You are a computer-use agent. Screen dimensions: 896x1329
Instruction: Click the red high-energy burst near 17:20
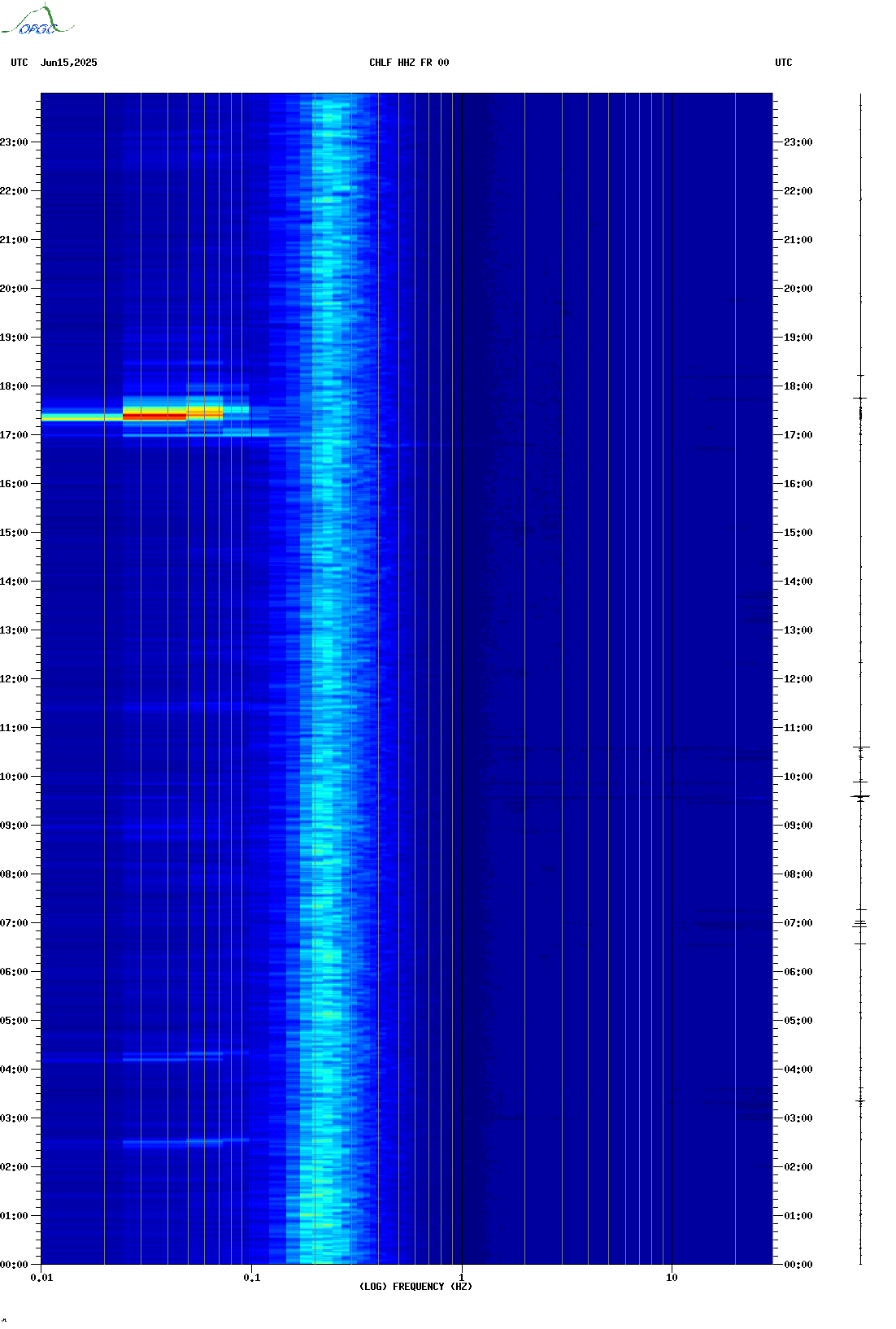[154, 416]
